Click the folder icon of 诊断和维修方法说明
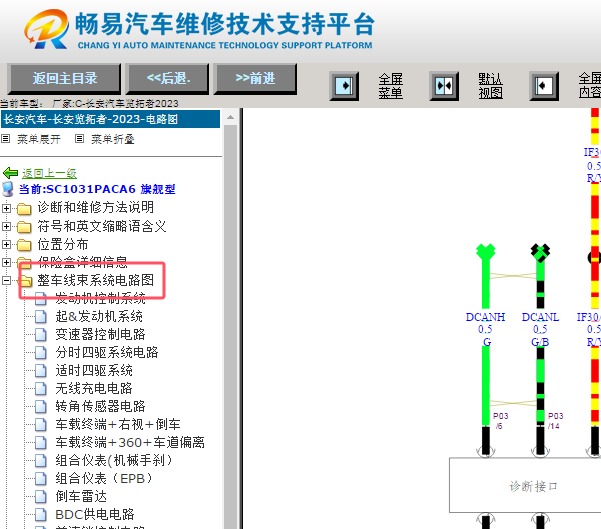This screenshot has width=601, height=529. coord(24,209)
